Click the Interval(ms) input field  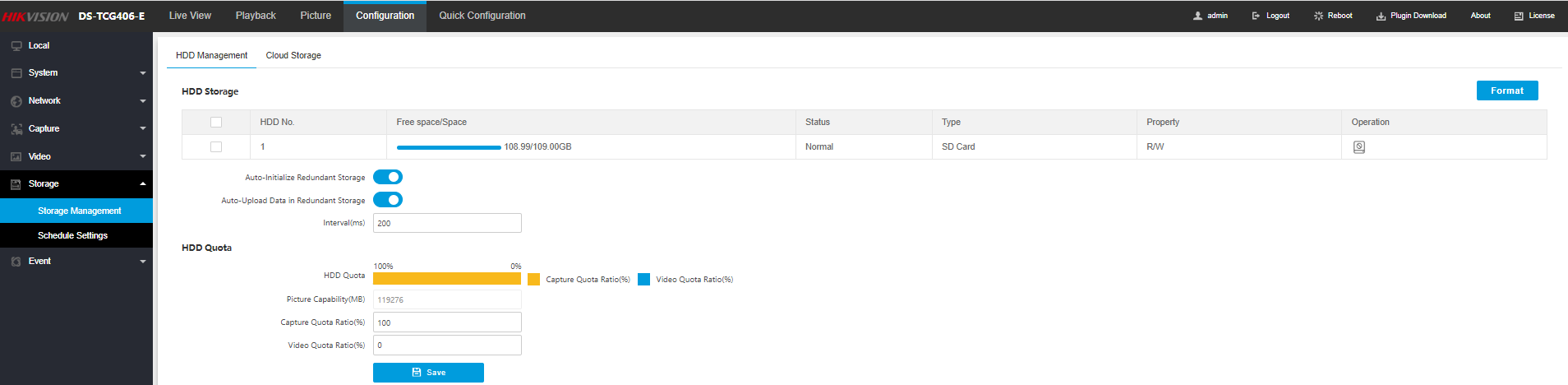click(447, 223)
